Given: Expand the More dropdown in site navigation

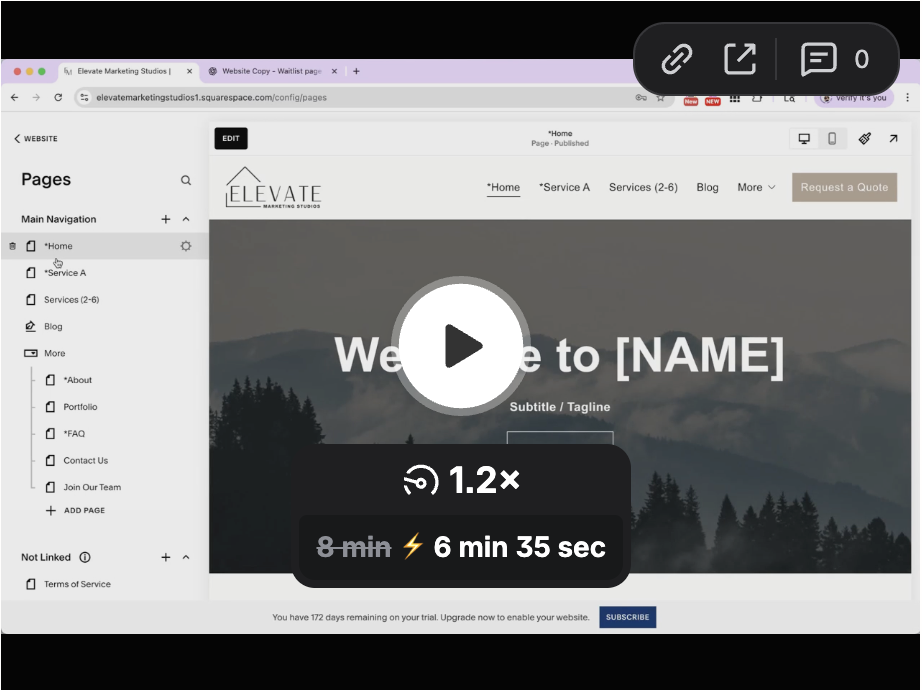Looking at the screenshot, I should pos(756,188).
